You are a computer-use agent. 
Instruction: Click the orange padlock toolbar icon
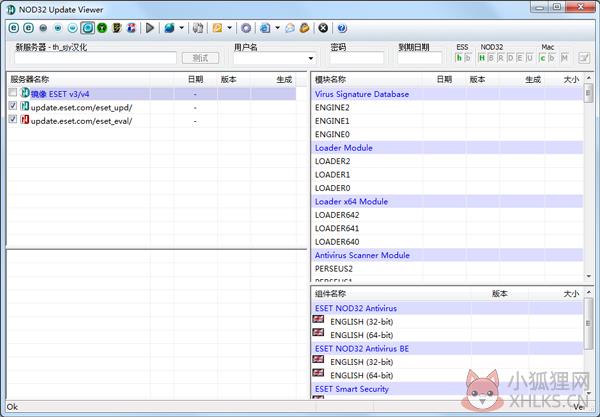point(305,28)
